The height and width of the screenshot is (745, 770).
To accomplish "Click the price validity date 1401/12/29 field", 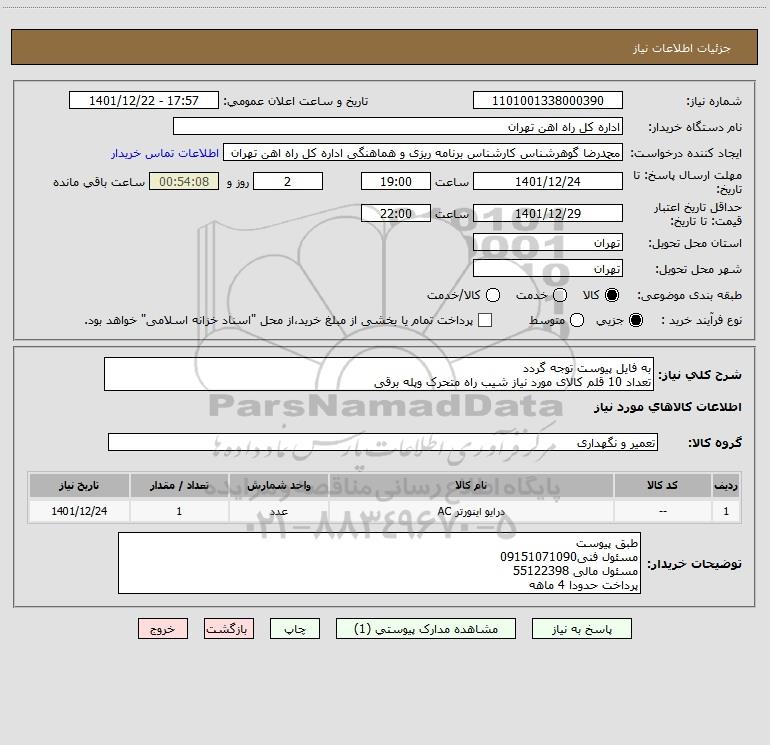I will 548,213.
